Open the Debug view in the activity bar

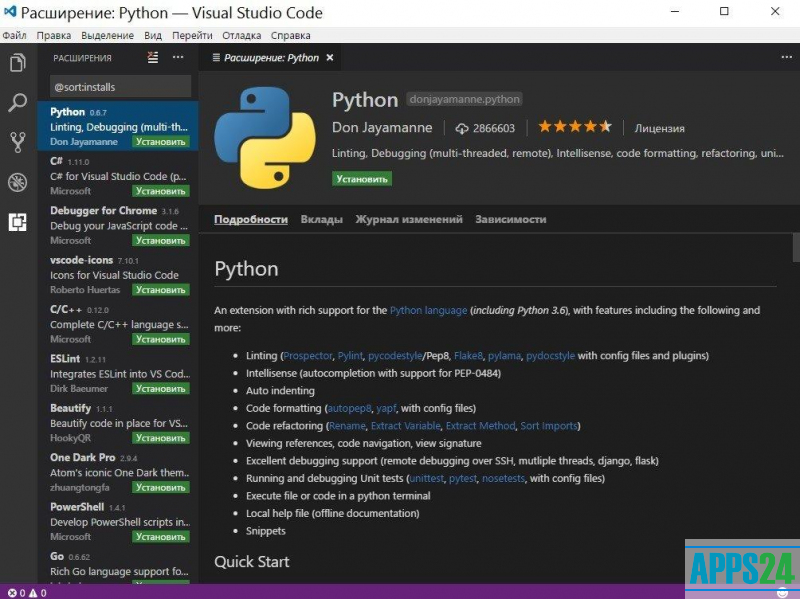[17, 182]
